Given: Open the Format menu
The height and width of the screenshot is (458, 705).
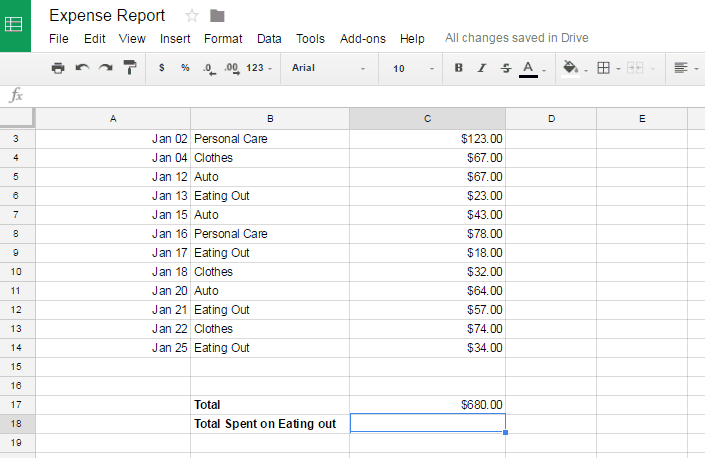Looking at the screenshot, I should [223, 39].
